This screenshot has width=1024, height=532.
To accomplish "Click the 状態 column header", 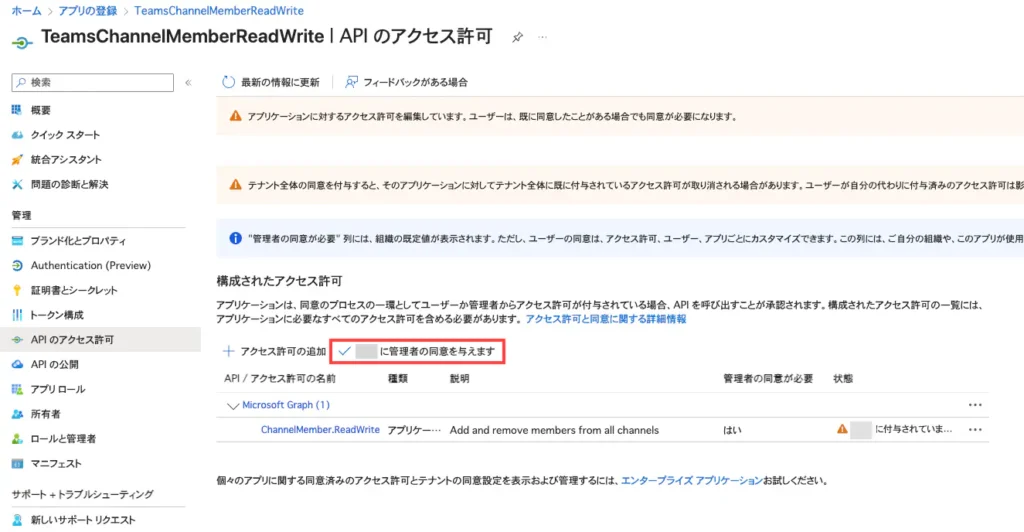I will tap(843, 379).
